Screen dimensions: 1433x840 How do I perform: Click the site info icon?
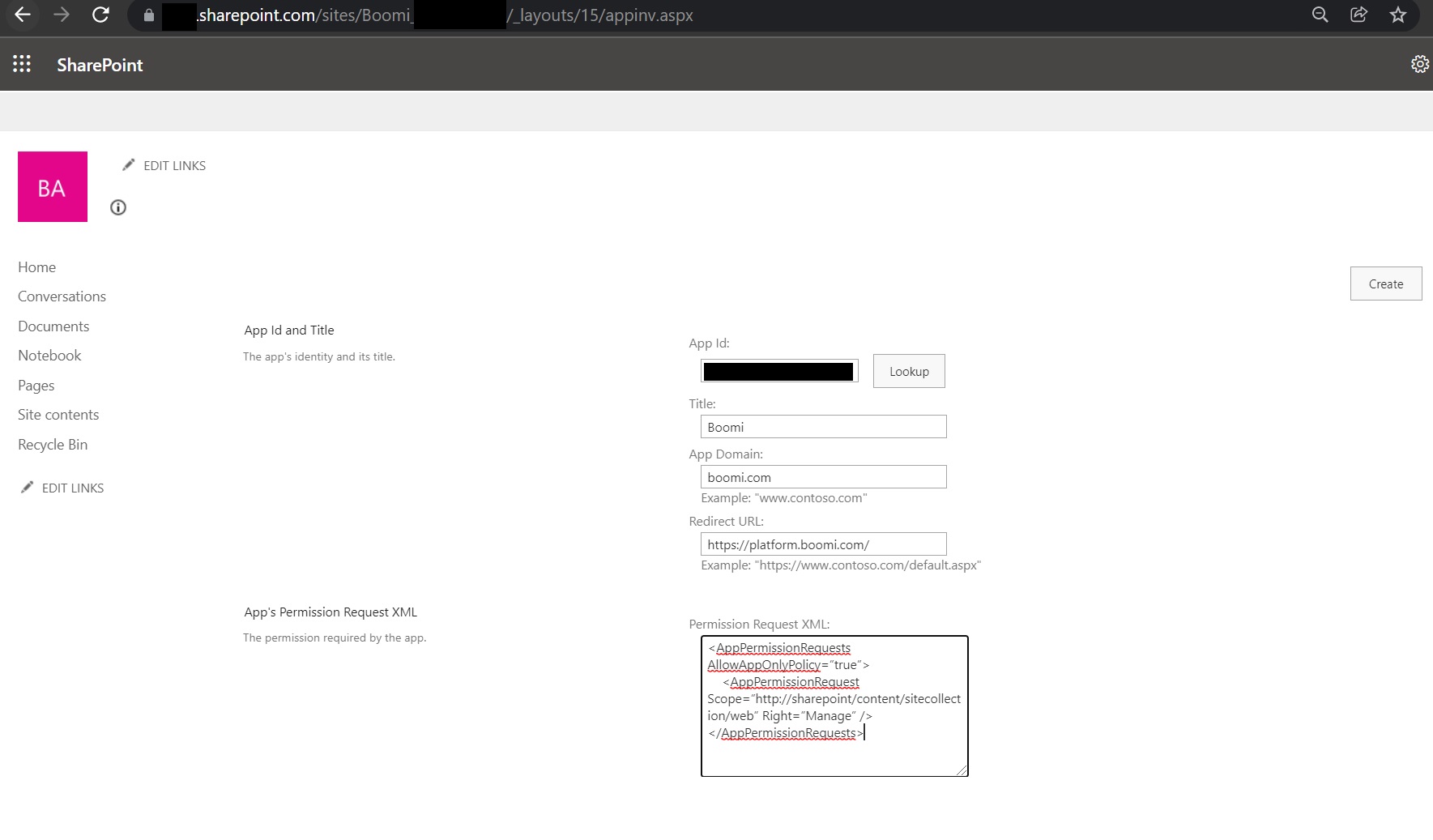pyautogui.click(x=118, y=207)
